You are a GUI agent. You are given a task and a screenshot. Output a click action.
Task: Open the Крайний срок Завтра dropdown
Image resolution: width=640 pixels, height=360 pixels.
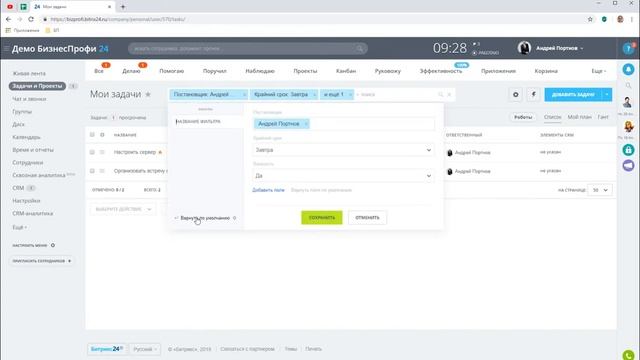click(x=343, y=150)
